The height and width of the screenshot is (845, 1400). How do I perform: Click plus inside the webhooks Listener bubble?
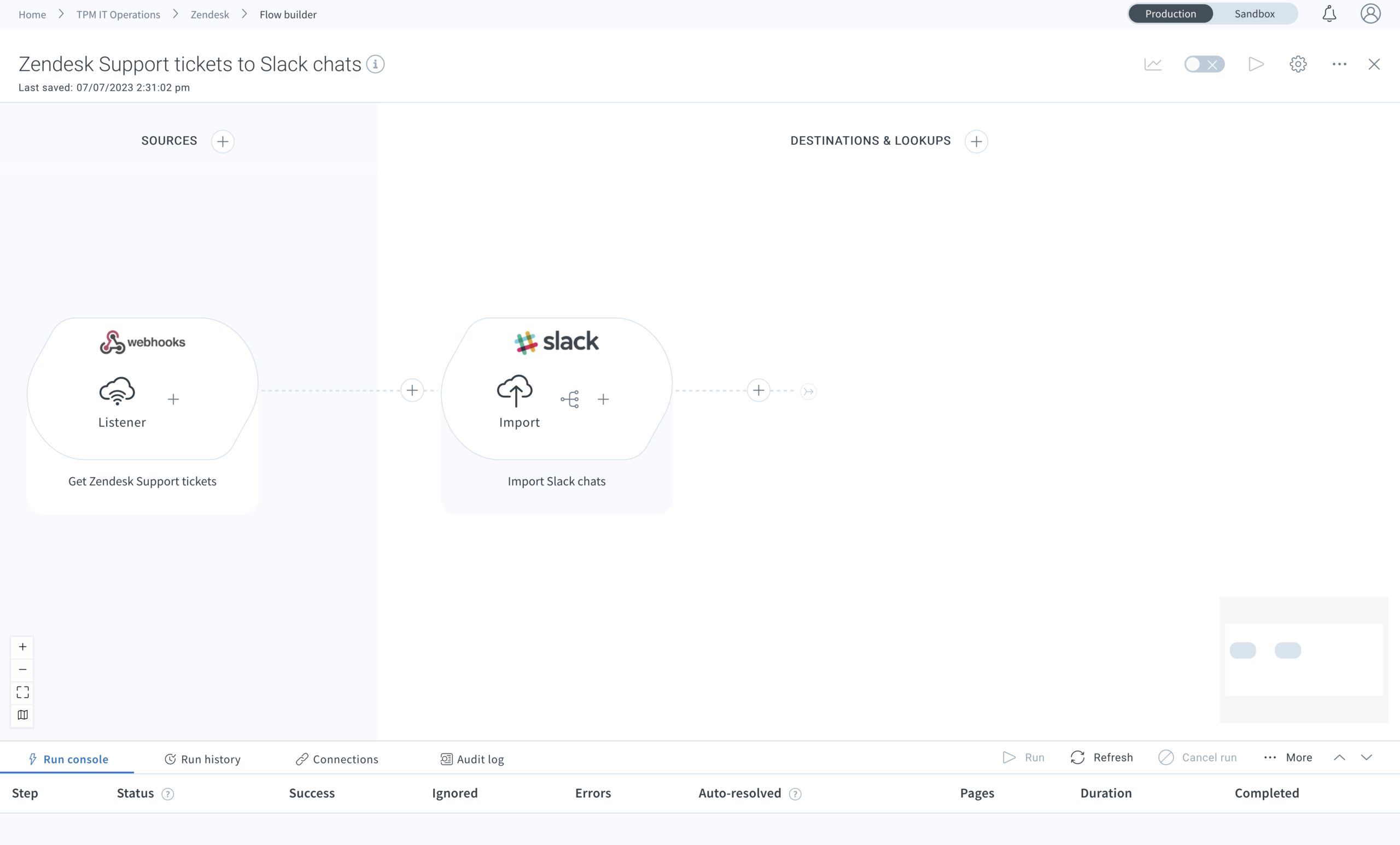point(173,399)
